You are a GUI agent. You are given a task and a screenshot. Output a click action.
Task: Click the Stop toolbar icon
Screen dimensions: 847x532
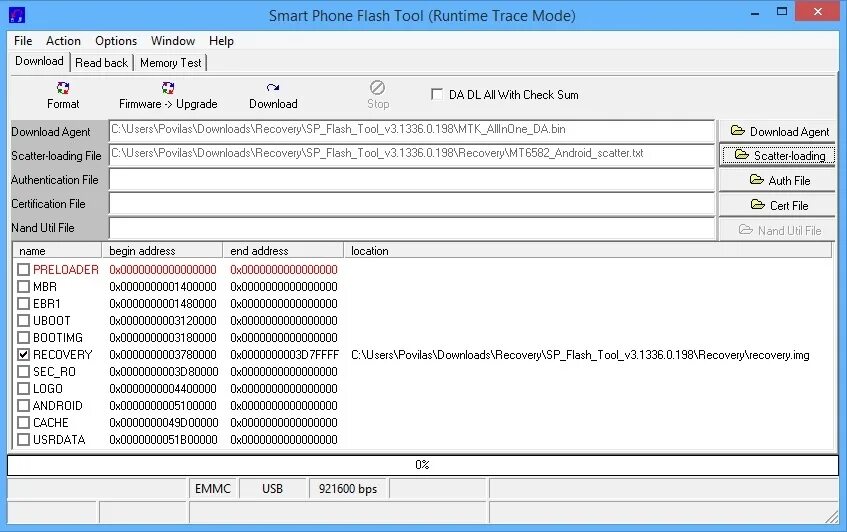point(378,87)
